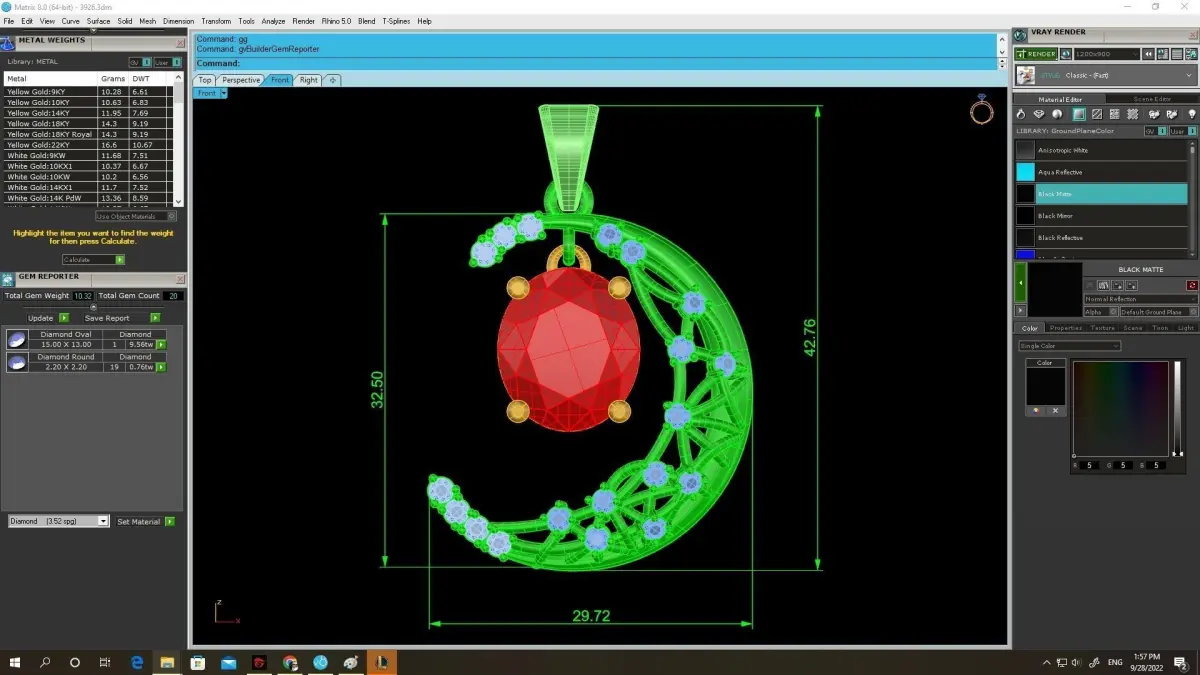Open the Diamond 3.52 spg material dropdown
This screenshot has width=1200, height=675.
[x=58, y=521]
